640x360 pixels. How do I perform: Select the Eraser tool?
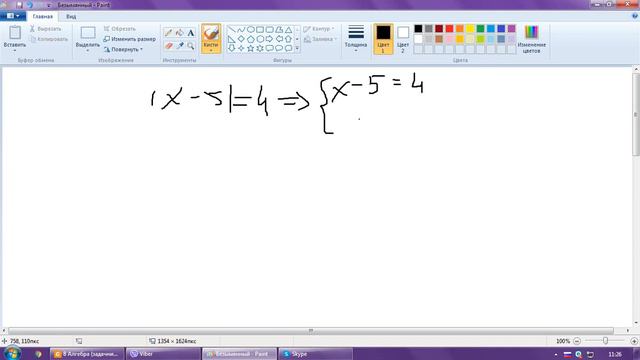tap(169, 46)
